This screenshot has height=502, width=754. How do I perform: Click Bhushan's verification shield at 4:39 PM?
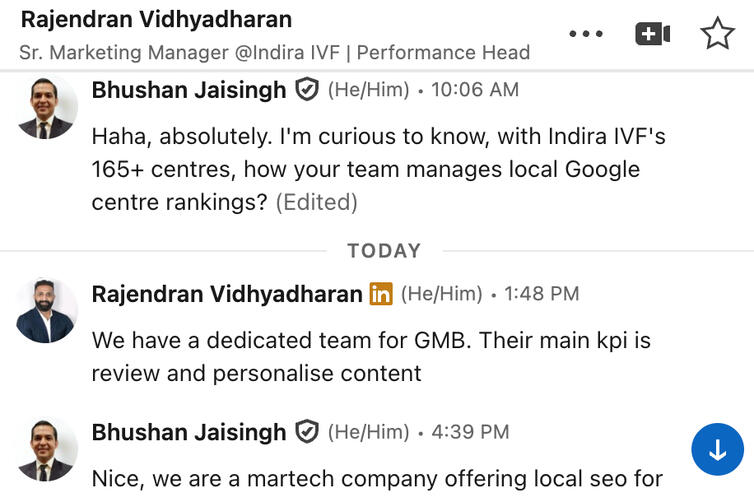tap(307, 432)
